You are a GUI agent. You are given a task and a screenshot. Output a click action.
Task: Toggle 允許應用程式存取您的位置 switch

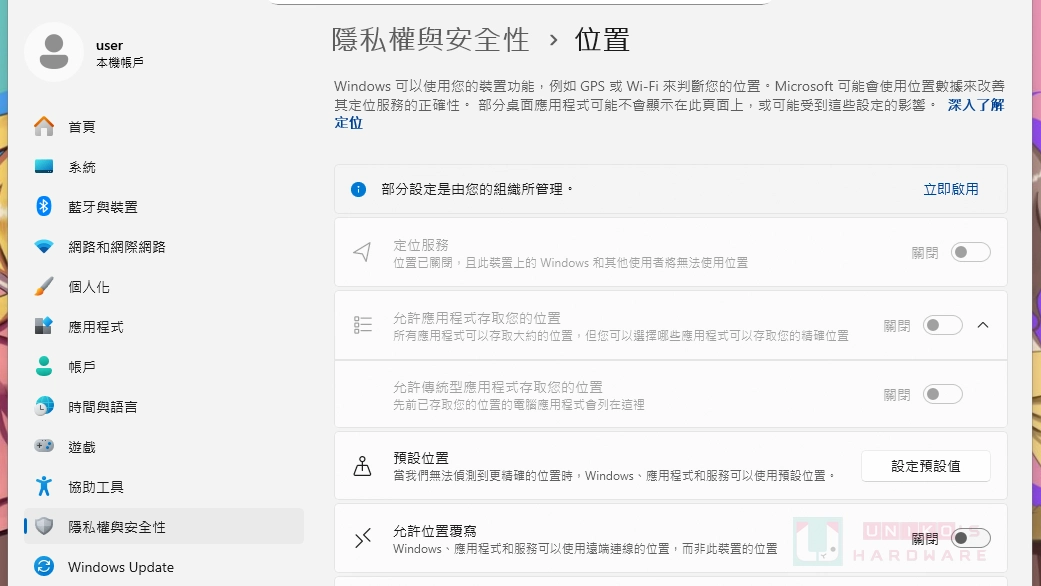[943, 325]
